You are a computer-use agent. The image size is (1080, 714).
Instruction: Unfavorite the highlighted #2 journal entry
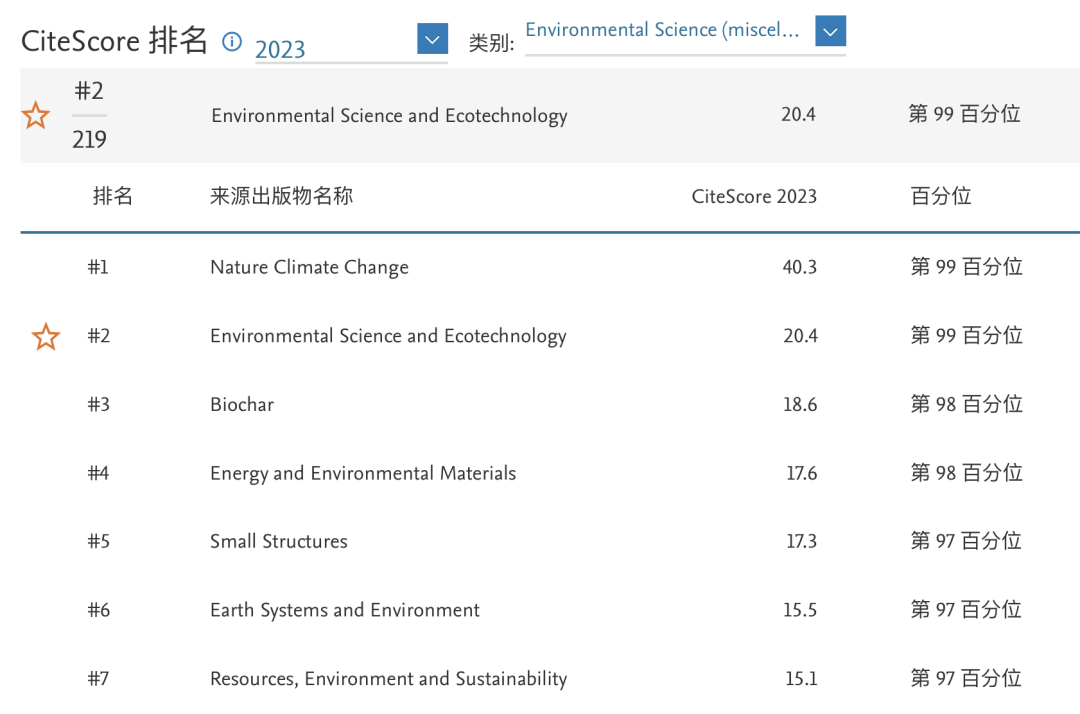35,115
